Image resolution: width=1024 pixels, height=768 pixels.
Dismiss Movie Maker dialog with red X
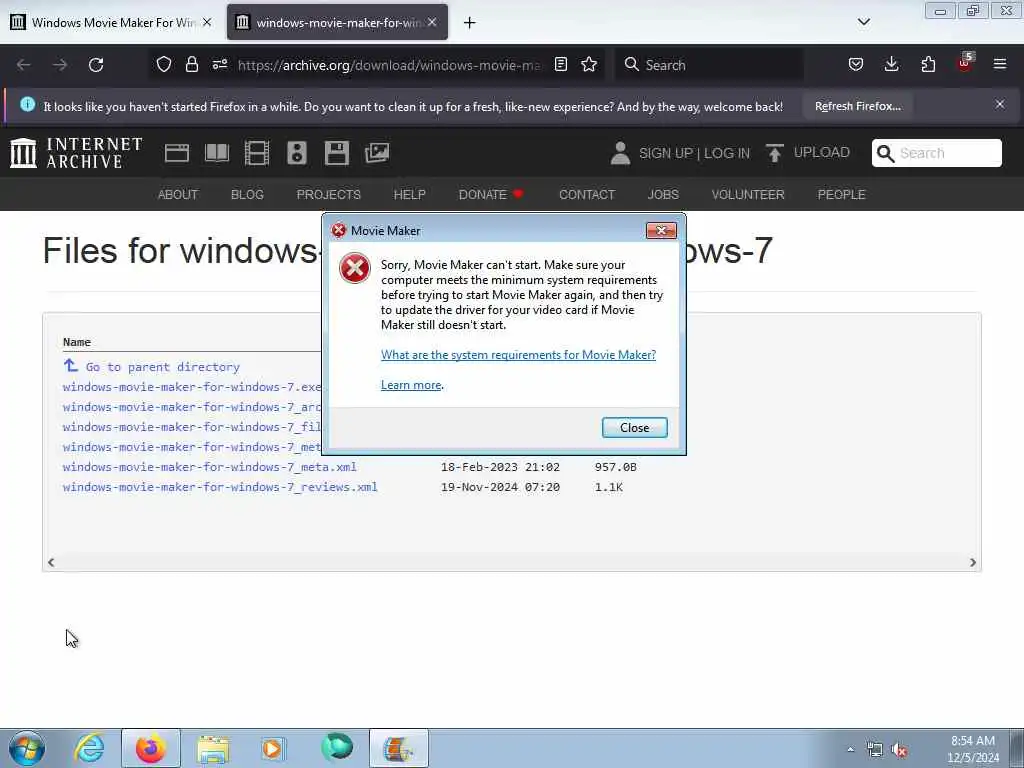(x=661, y=231)
